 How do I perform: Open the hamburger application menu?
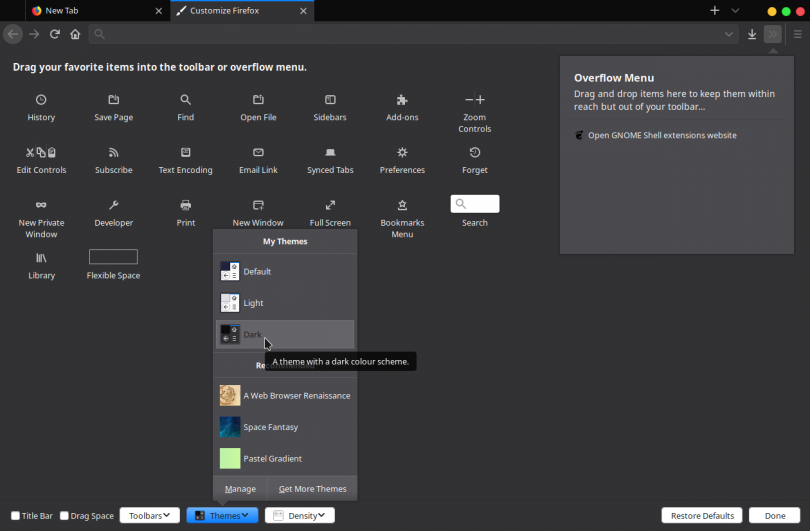coord(798,34)
